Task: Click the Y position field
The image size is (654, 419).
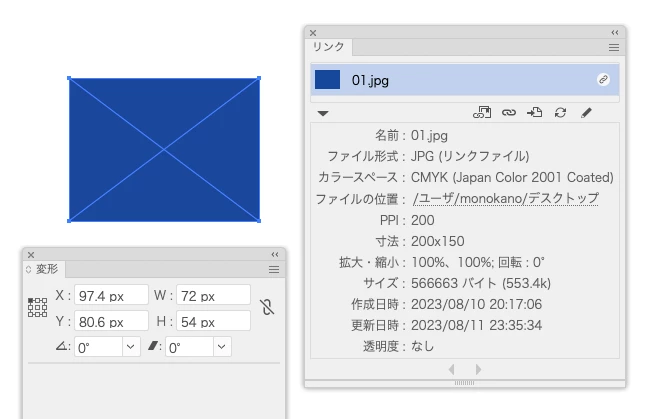Action: coord(111,321)
